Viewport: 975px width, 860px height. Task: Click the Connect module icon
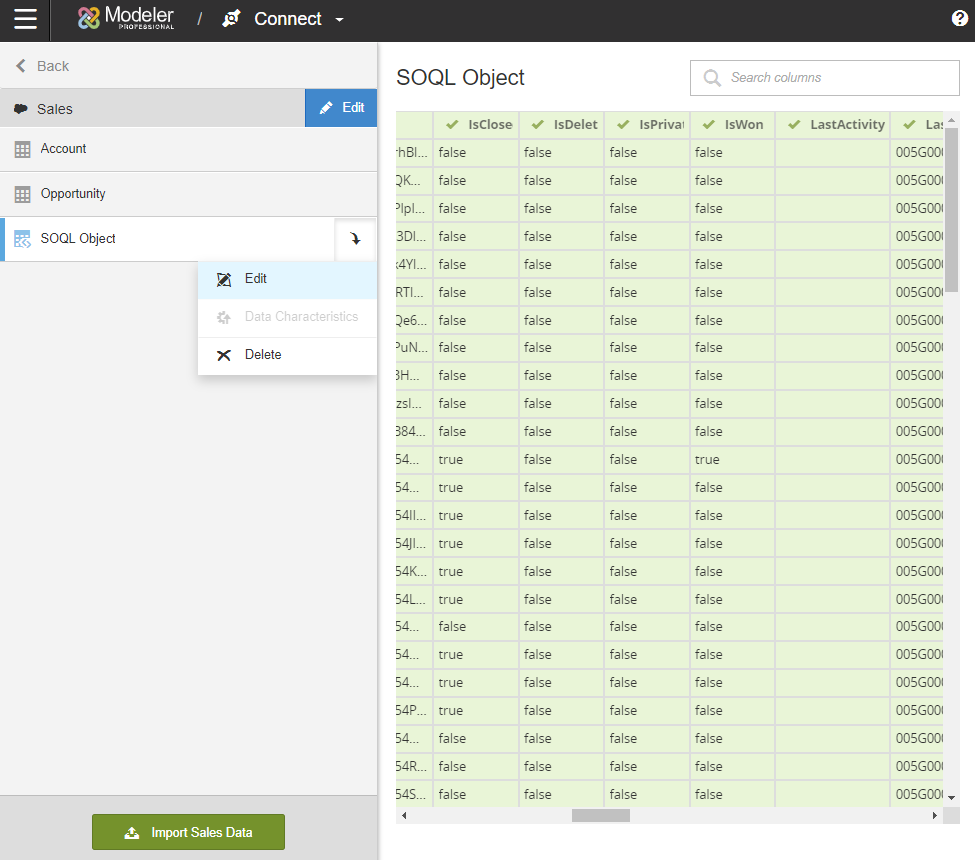[232, 19]
